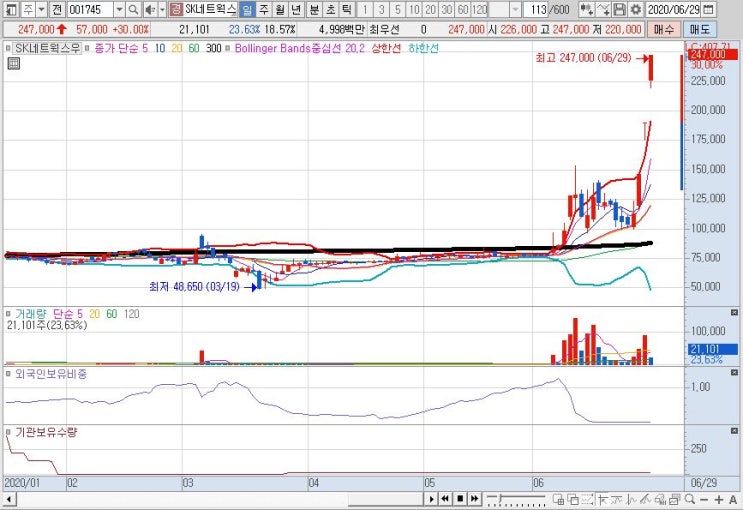Click the first window-layout icon in bottom toolbar
The image size is (743, 510).
pos(558,499)
